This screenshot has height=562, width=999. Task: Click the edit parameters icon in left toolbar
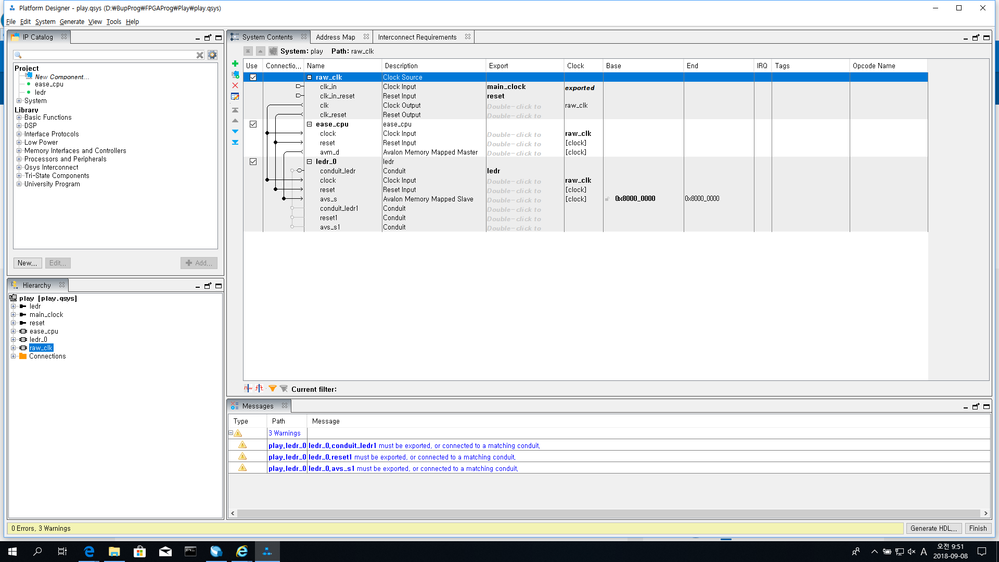235,97
